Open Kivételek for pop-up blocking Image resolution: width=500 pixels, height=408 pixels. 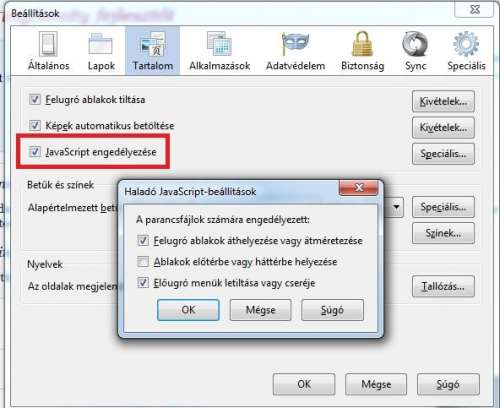pos(443,101)
